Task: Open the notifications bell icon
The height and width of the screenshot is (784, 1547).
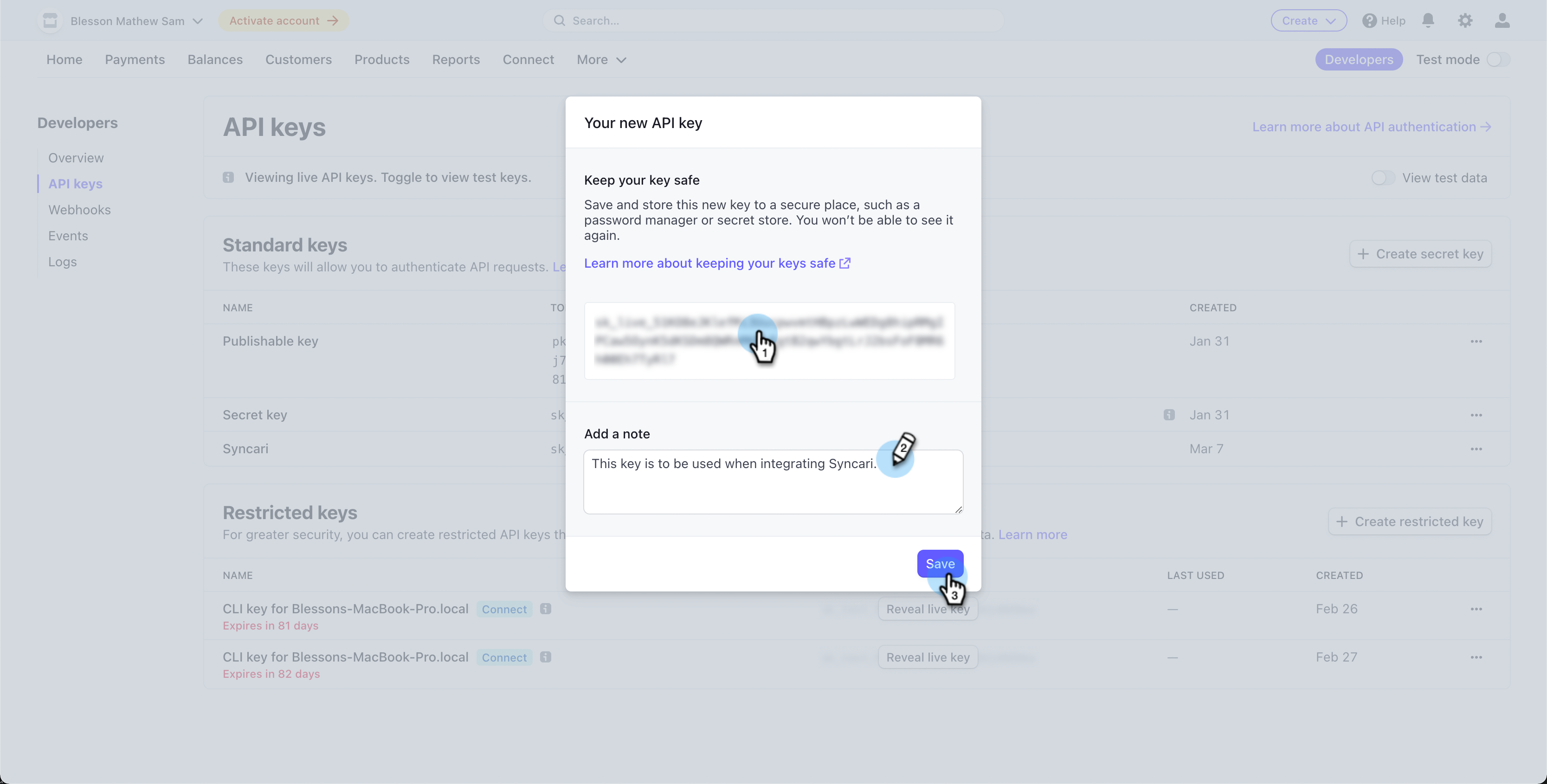Action: point(1428,20)
